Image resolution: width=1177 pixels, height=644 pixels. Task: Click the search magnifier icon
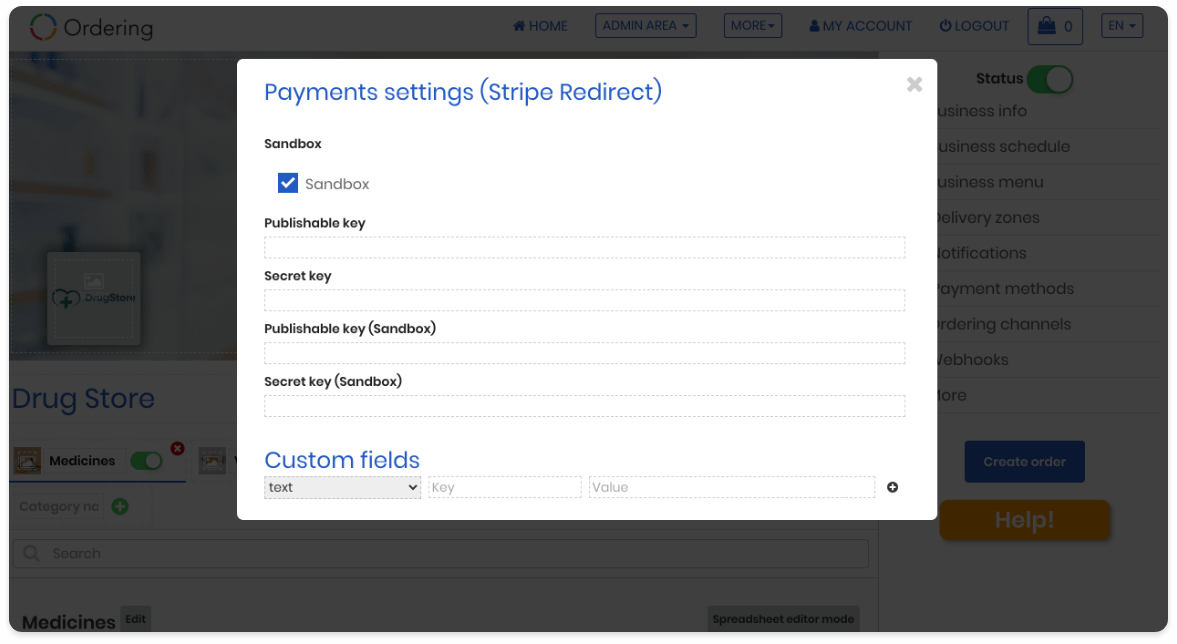[x=31, y=553]
